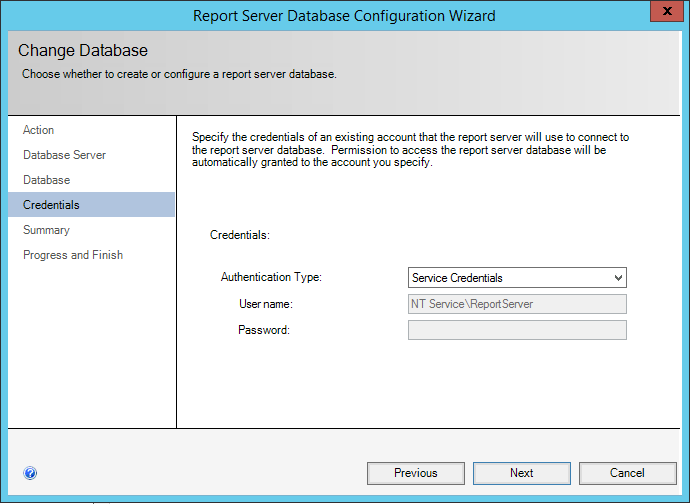Open the Database step in sidebar
Image resolution: width=690 pixels, height=504 pixels.
pos(47,180)
